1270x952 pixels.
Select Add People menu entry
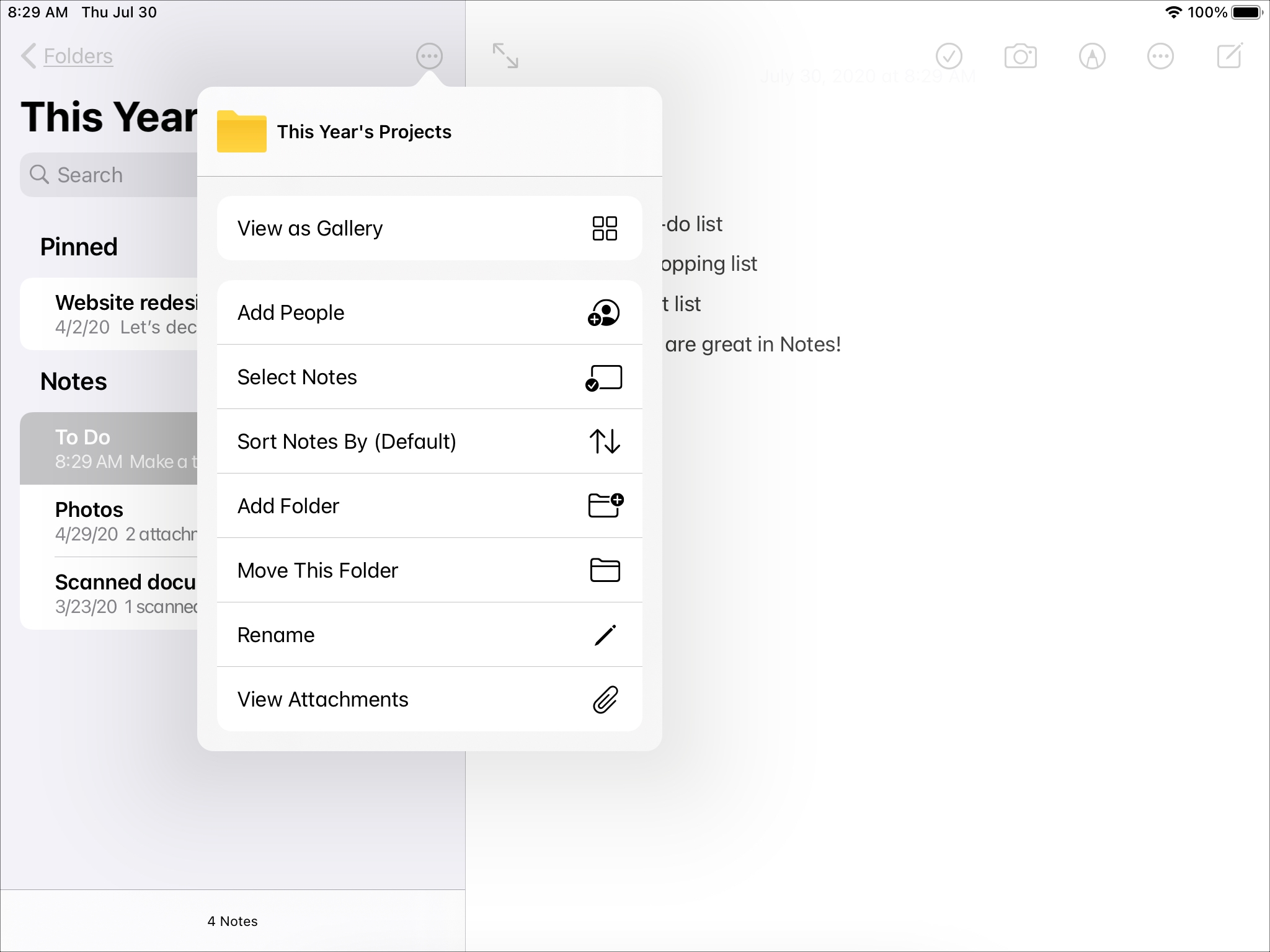coord(429,312)
